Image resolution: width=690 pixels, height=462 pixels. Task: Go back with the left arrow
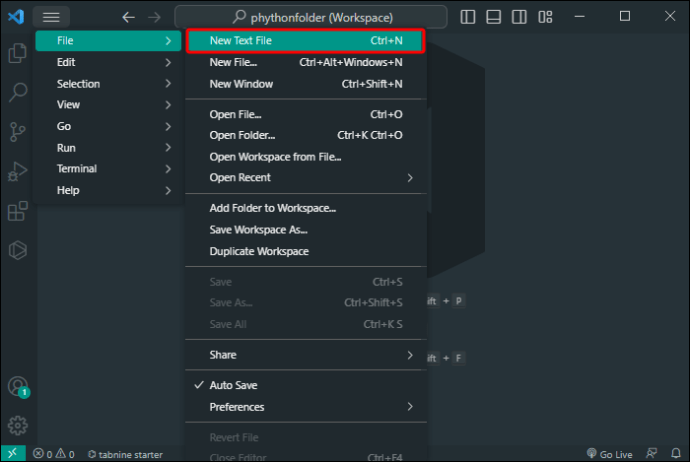[x=128, y=18]
